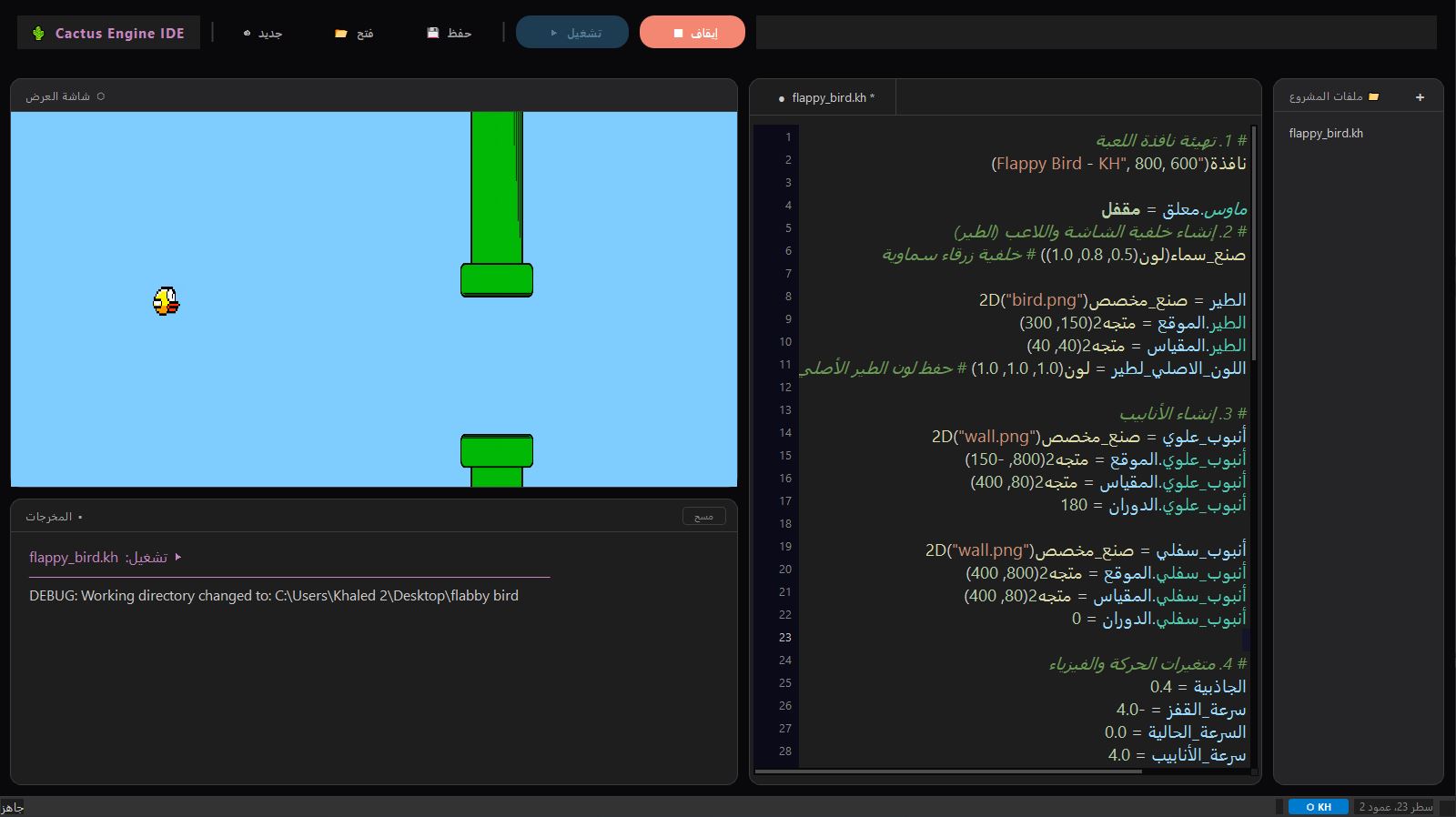Click the سطر 23، عمود 2 cursor position
This screenshot has height=817, width=1456.
point(1395,807)
